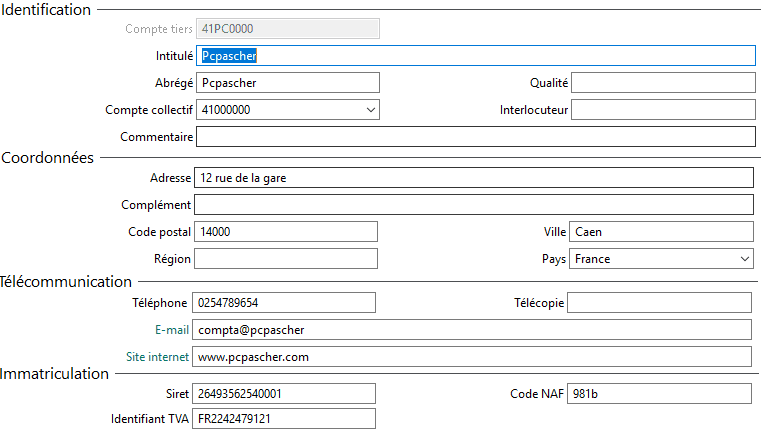The image size is (761, 438).
Task: Click the Site internet field www.pcpascher.com
Action: click(472, 357)
